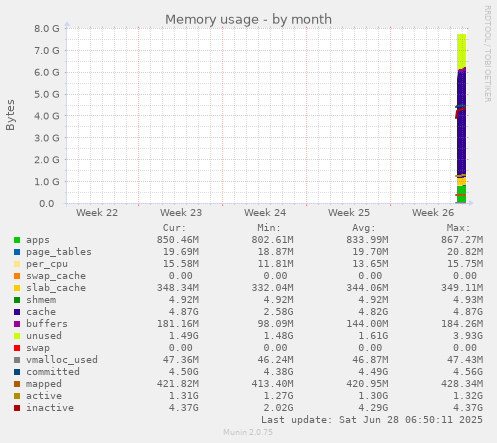
Task: Click the 'Min:' column header
Action: (269, 228)
